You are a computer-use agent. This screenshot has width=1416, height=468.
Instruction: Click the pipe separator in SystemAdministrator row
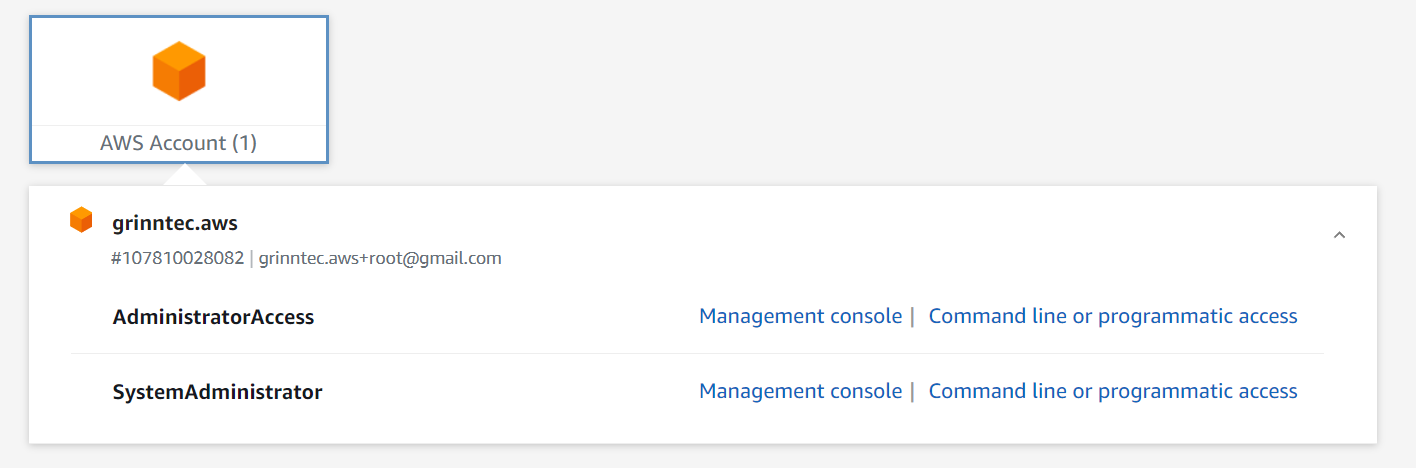(x=912, y=391)
